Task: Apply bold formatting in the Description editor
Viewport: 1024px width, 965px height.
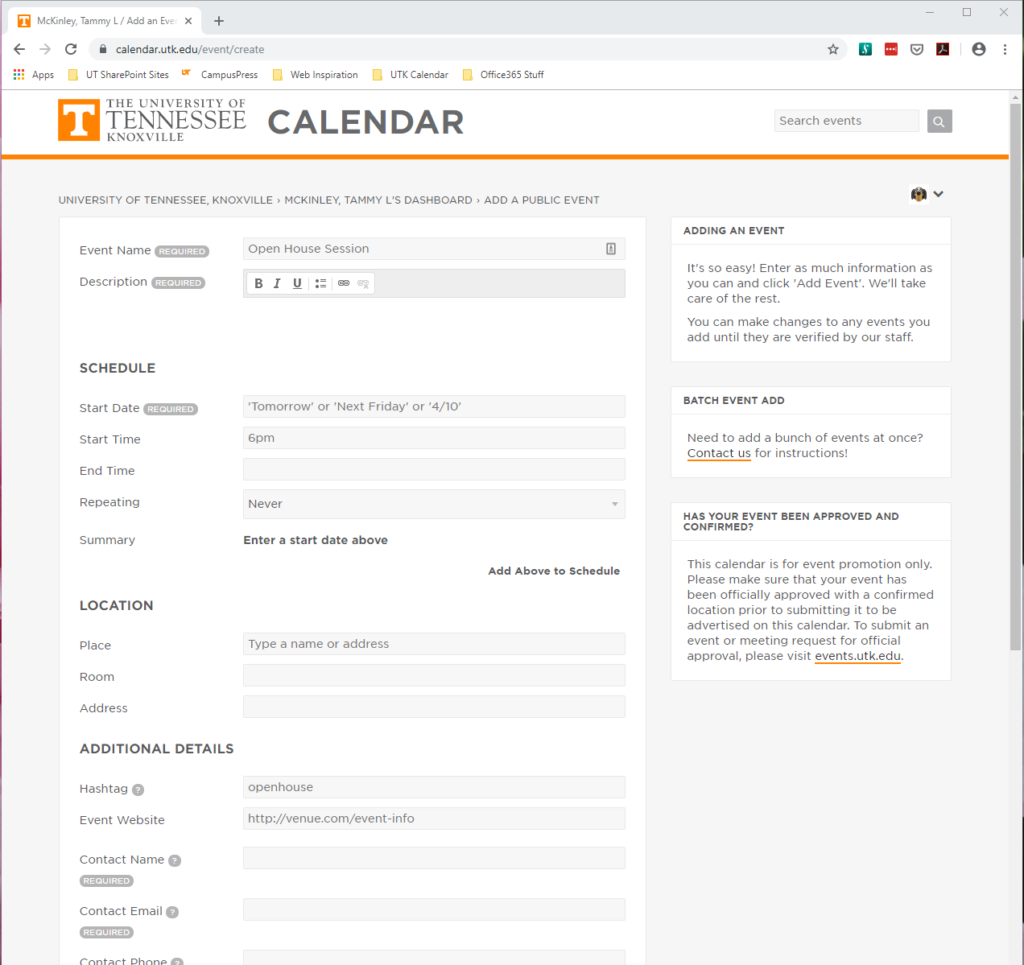Action: click(258, 283)
